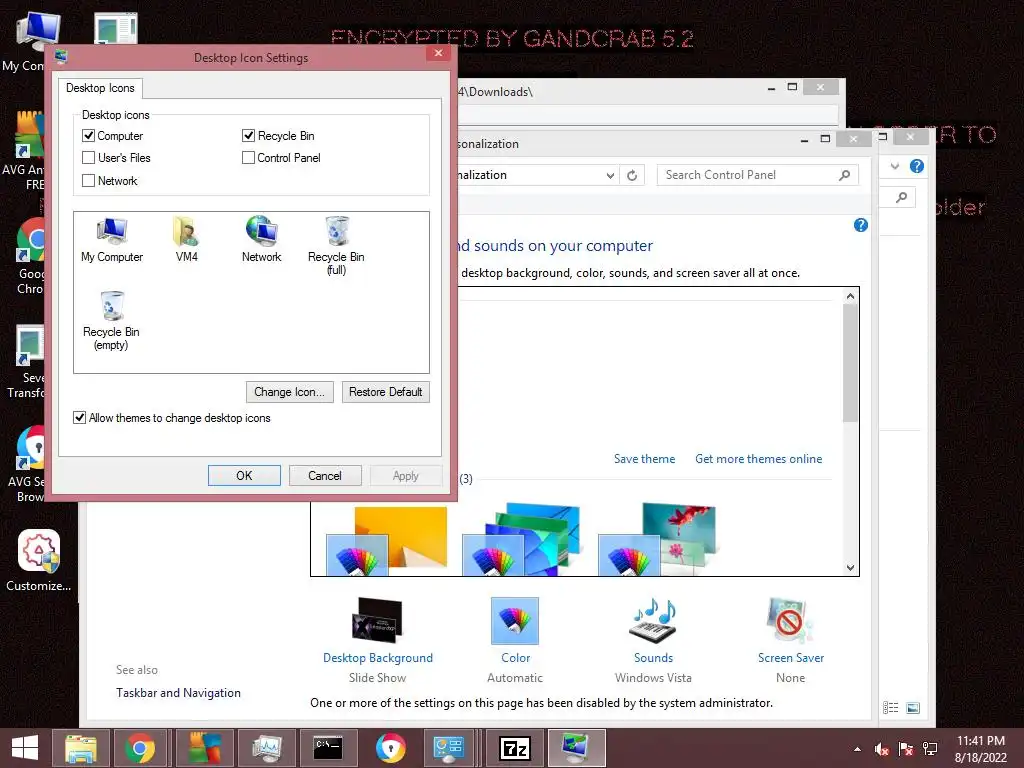Expand the ribbon chevron in the rear window

click(895, 167)
